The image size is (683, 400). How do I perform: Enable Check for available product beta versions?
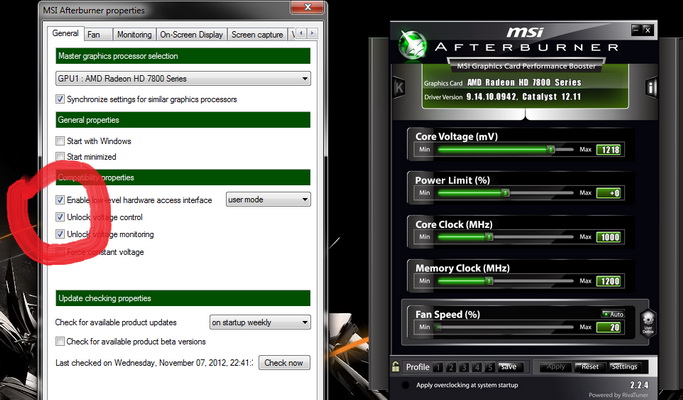click(60, 341)
